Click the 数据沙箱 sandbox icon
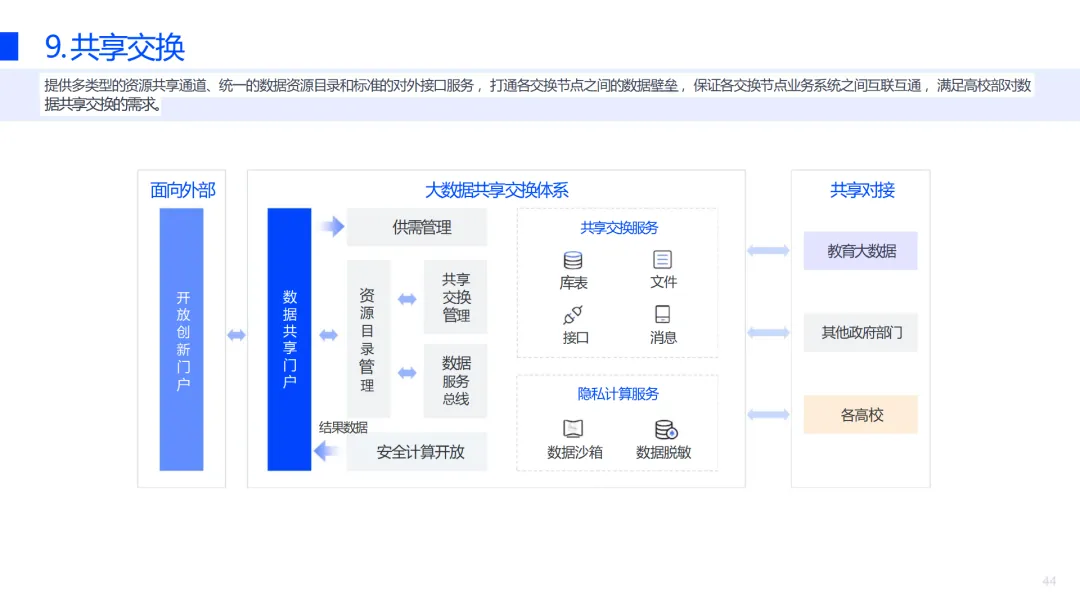The height and width of the screenshot is (608, 1080). [x=573, y=429]
